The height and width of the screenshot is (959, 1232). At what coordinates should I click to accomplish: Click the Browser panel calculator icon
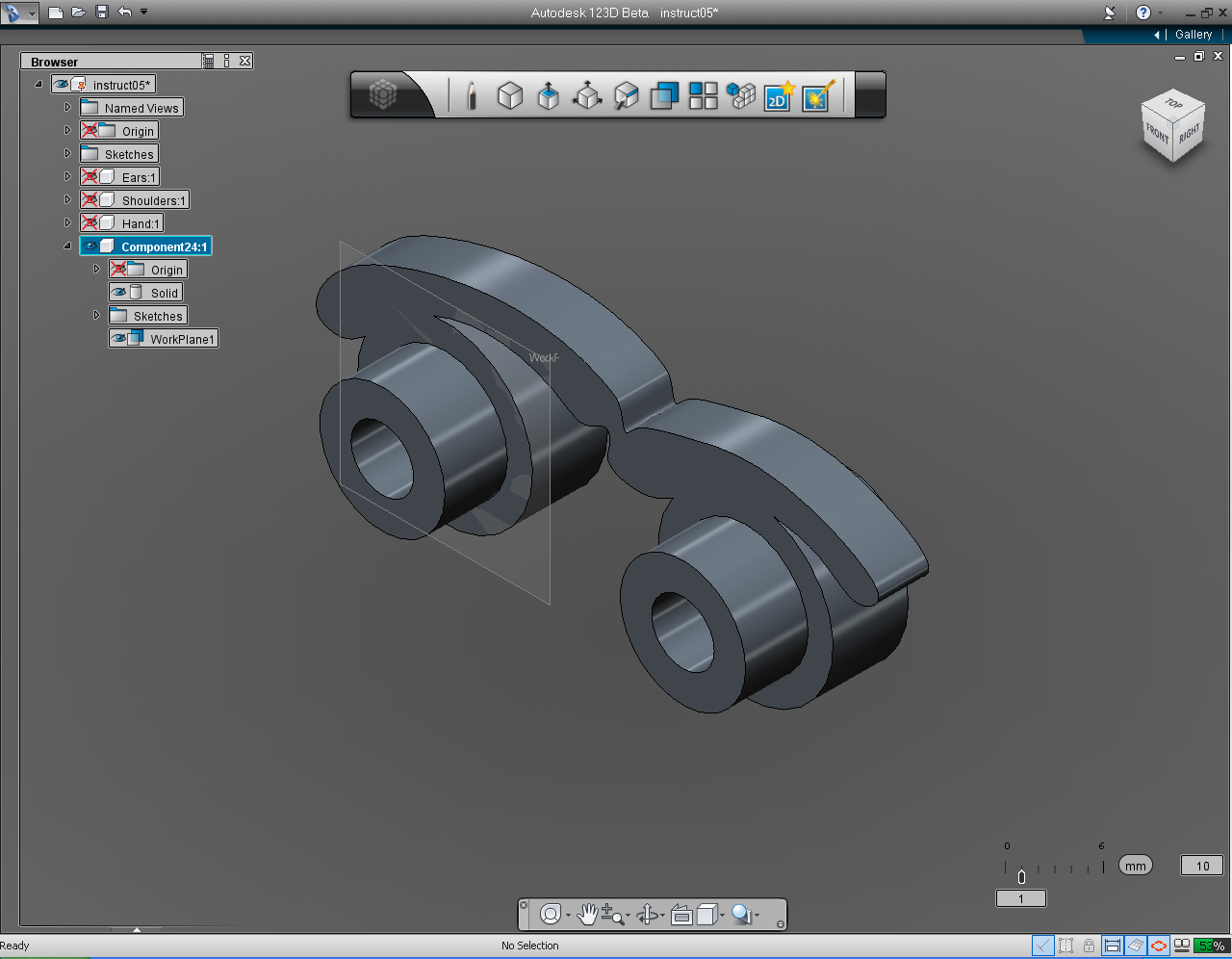(209, 61)
